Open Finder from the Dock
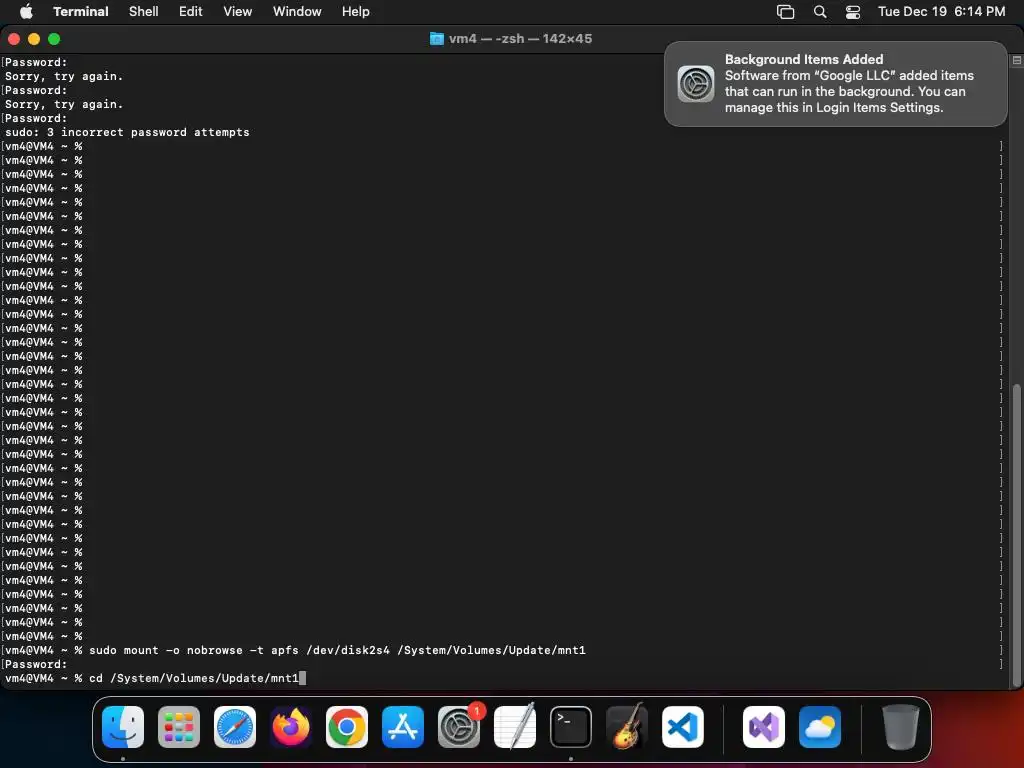 tap(123, 727)
